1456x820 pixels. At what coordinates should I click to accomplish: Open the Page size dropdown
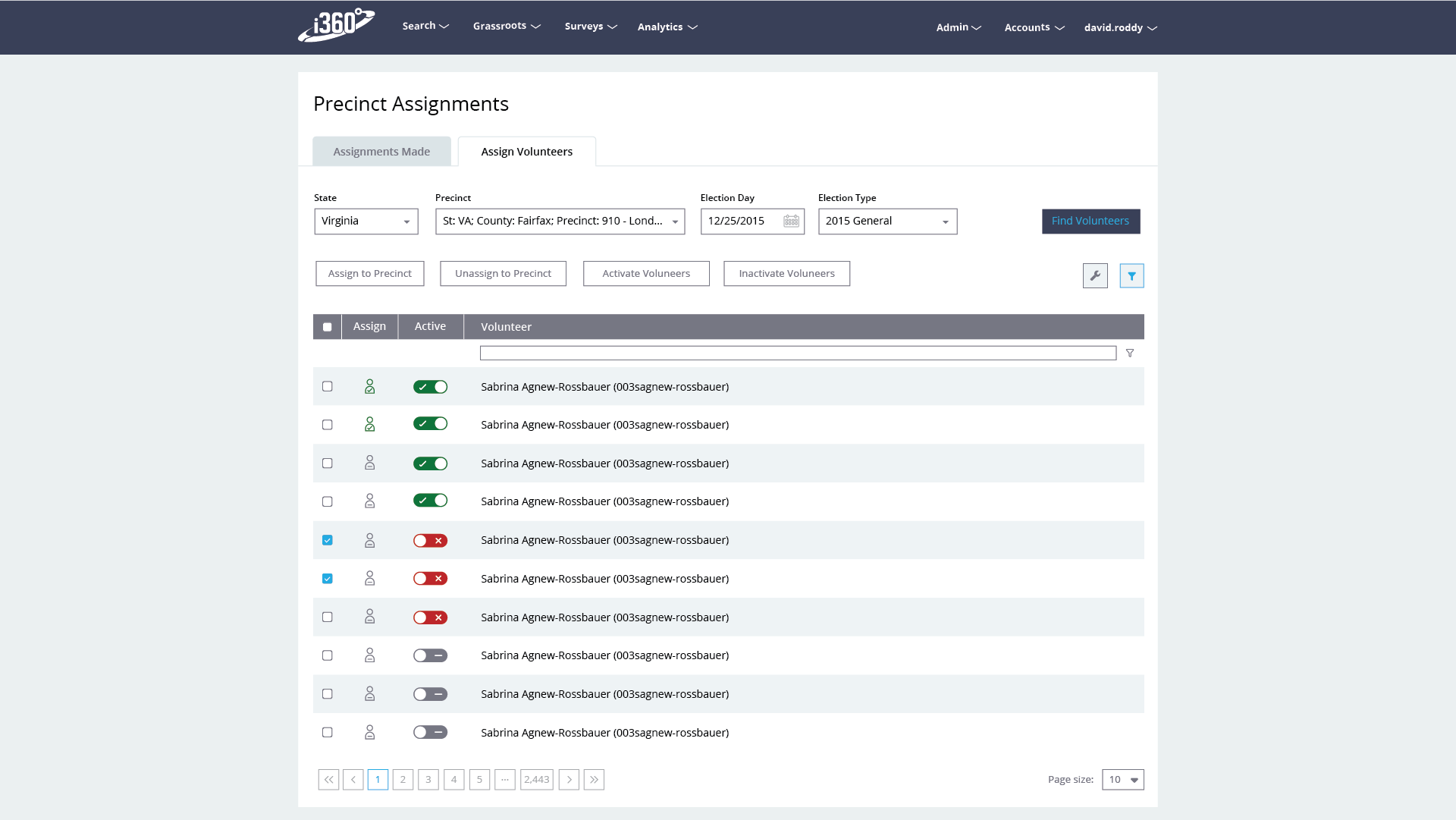click(x=1123, y=780)
